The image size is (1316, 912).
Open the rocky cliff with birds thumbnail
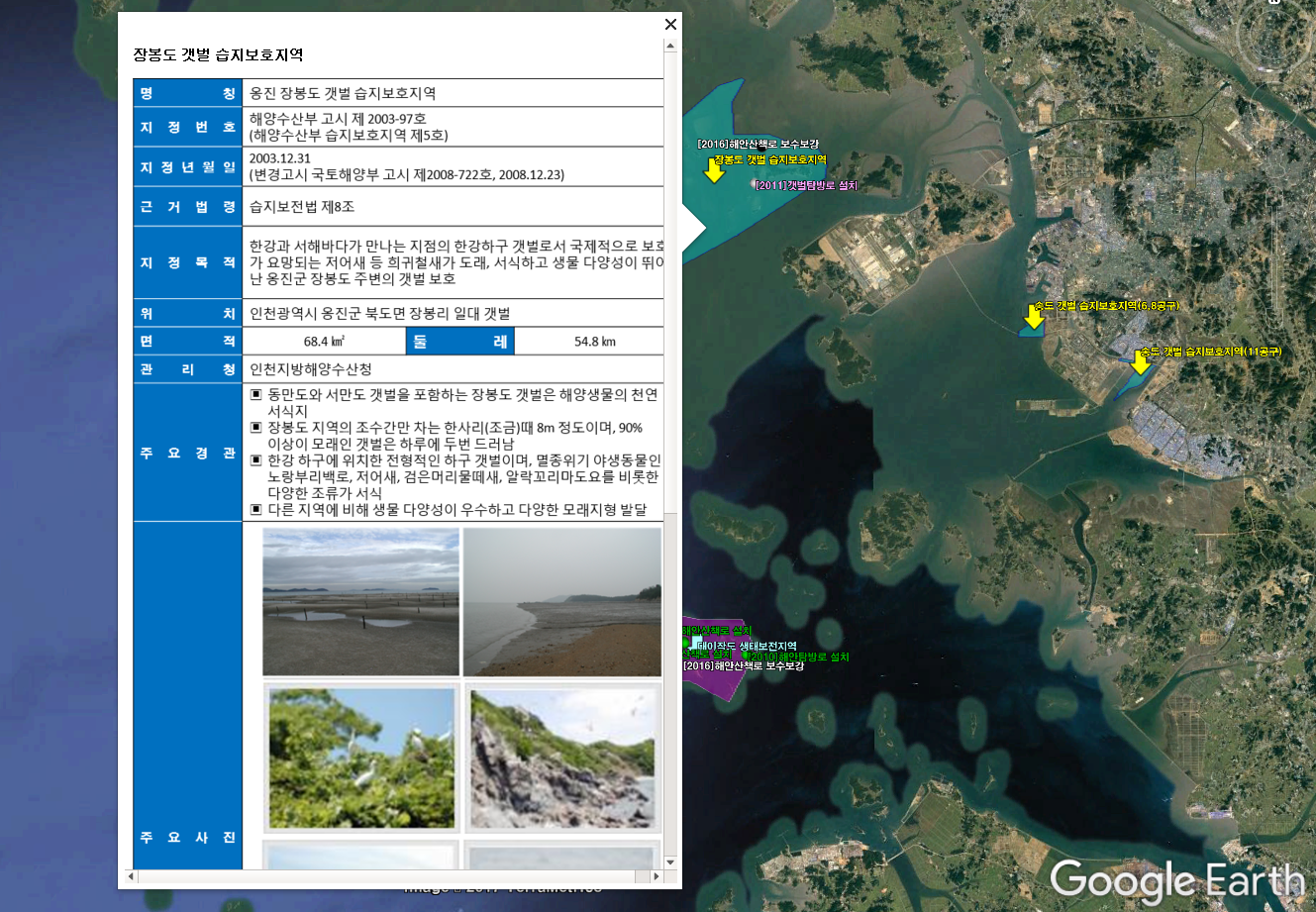coord(561,758)
